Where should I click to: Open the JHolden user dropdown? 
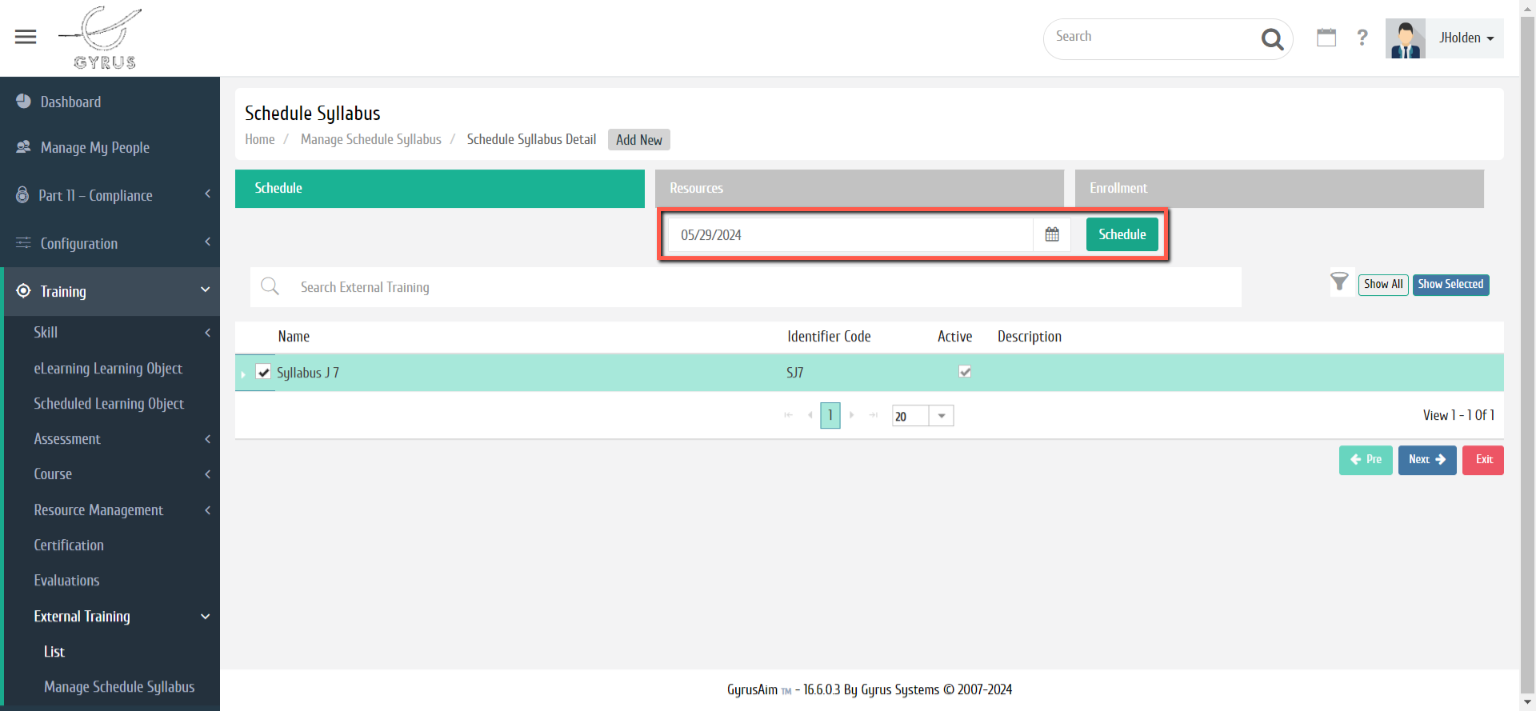[x=1466, y=38]
